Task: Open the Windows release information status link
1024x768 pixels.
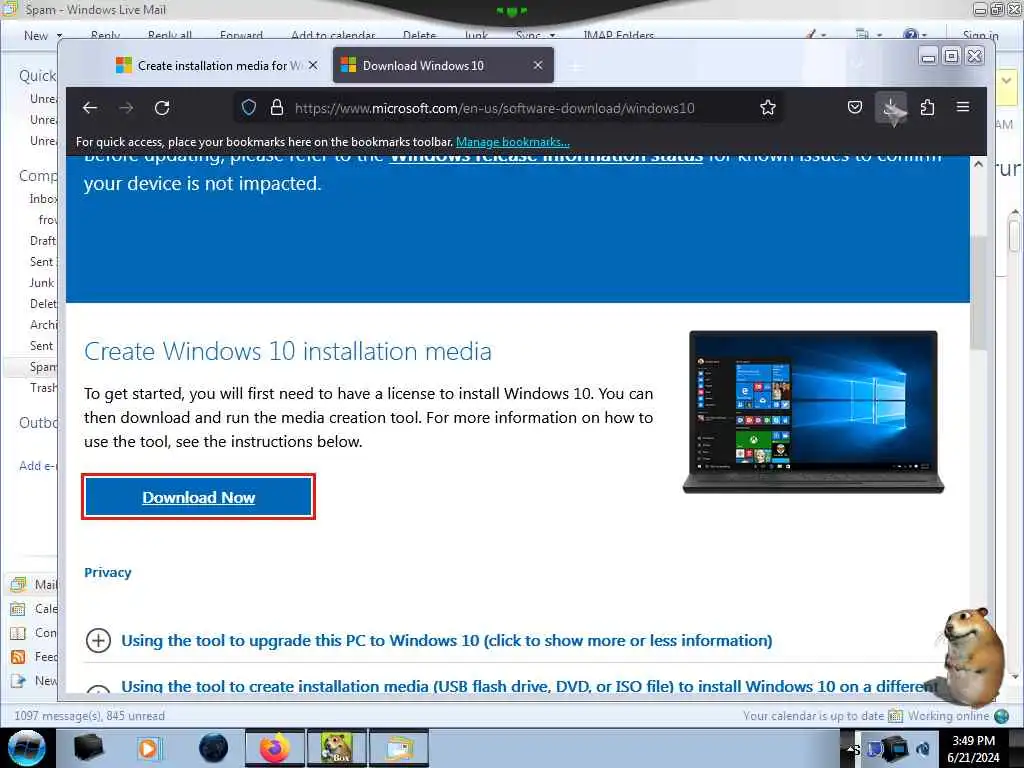Action: click(x=546, y=159)
